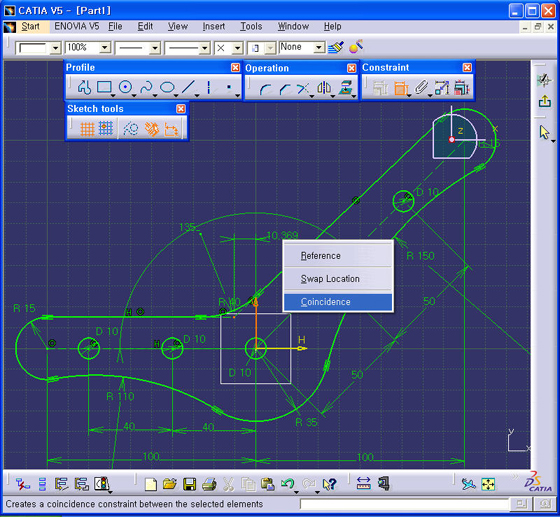Image resolution: width=560 pixels, height=517 pixels.
Task: Select the Rectangle tool in Profile toolbar
Action: (x=104, y=87)
